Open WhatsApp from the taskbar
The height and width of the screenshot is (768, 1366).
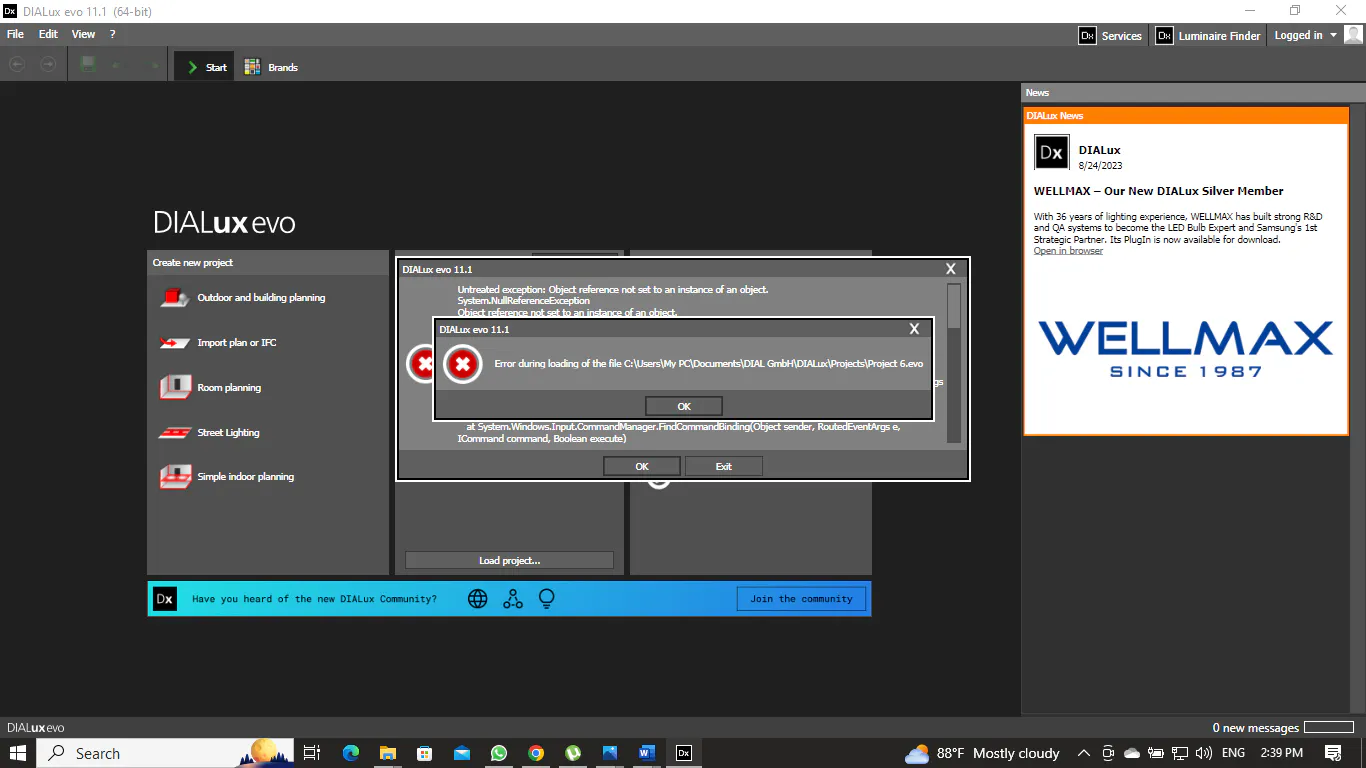coord(499,753)
